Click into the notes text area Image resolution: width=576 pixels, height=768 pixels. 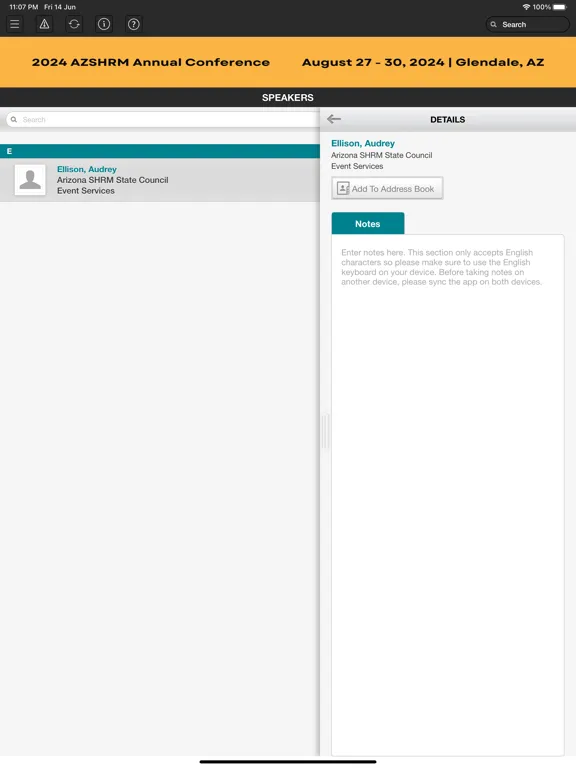[448, 495]
